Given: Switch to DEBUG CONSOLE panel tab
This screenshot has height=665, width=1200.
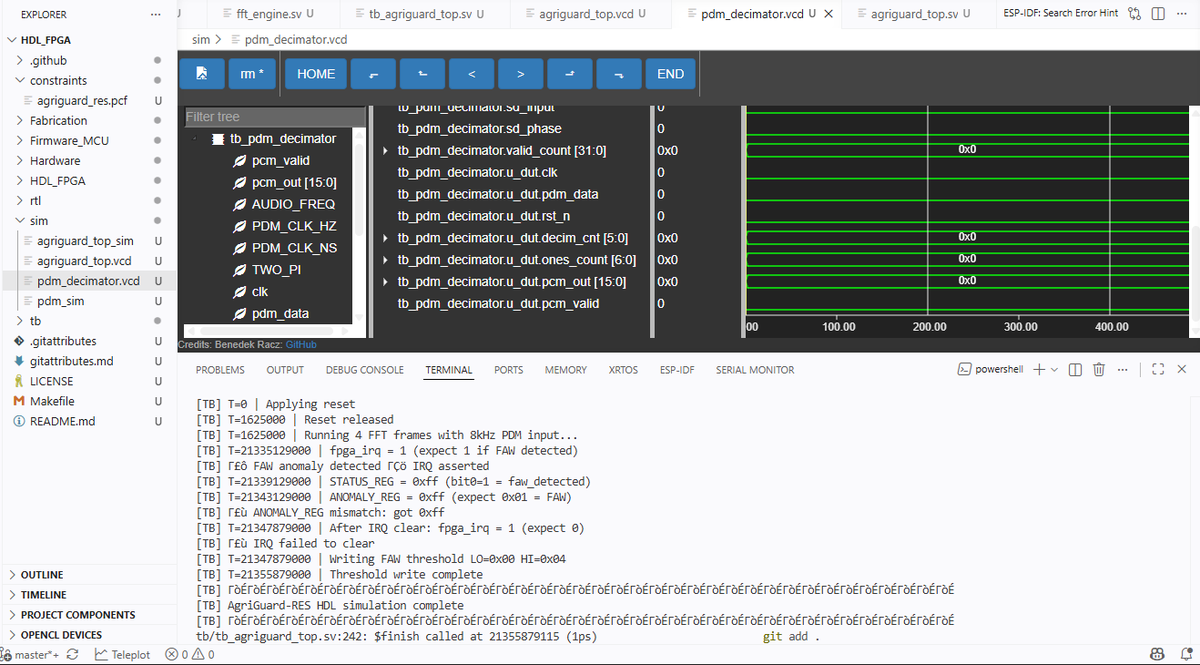Looking at the screenshot, I should (x=364, y=370).
